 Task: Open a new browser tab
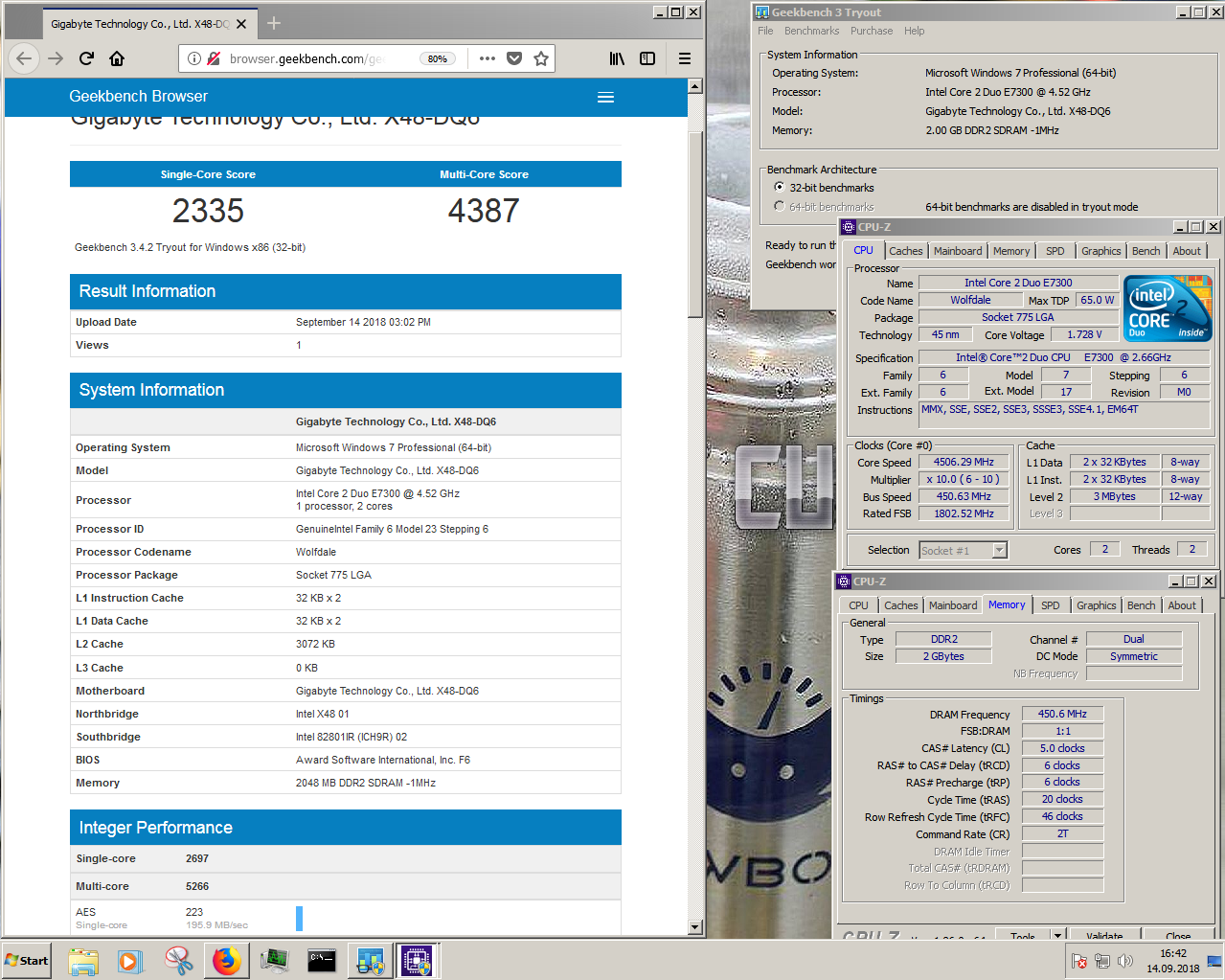click(274, 23)
